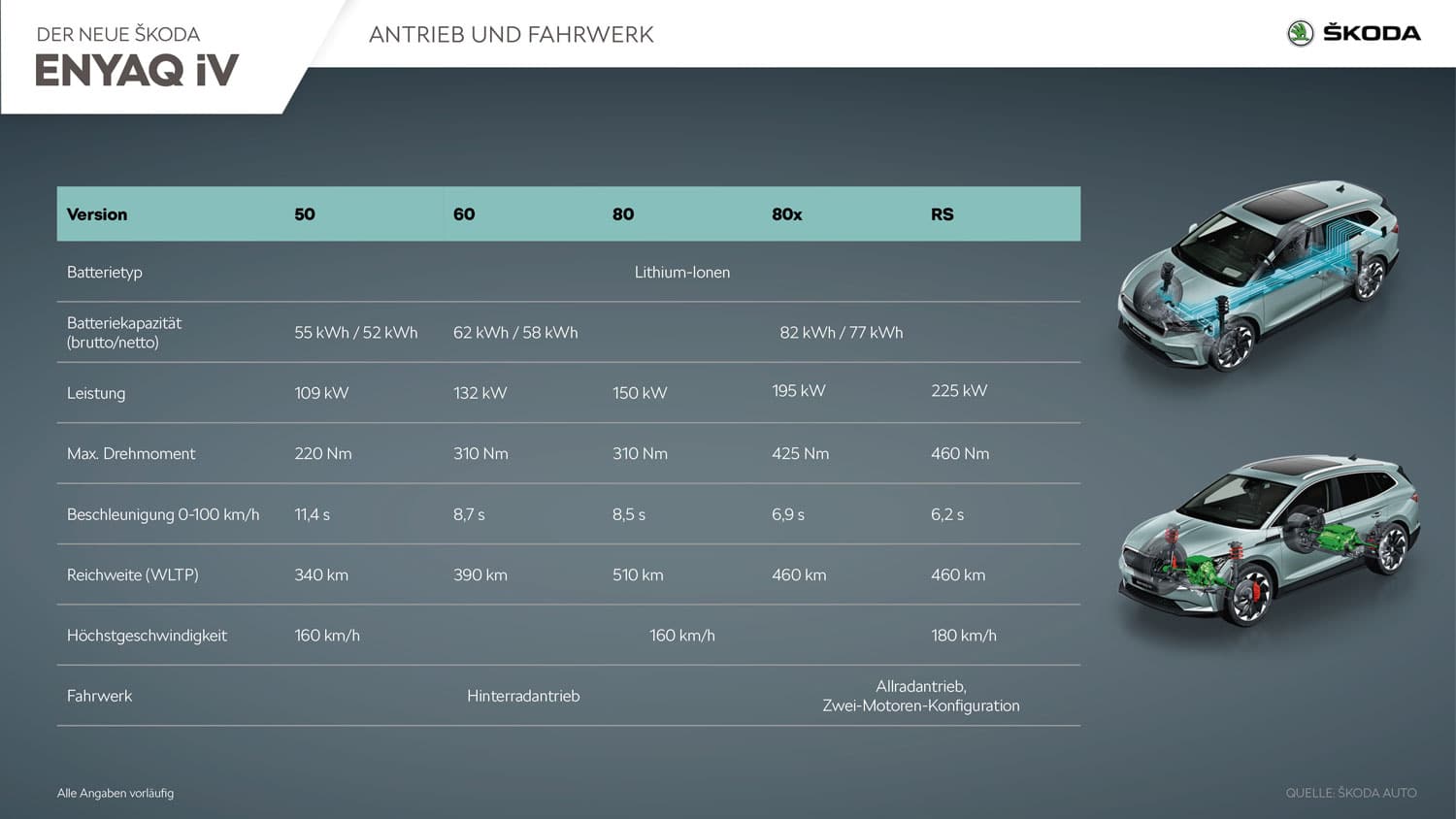Screen dimensions: 1456x819
Task: Click the Škoda winged arrow logo emblem
Action: pos(1300,33)
